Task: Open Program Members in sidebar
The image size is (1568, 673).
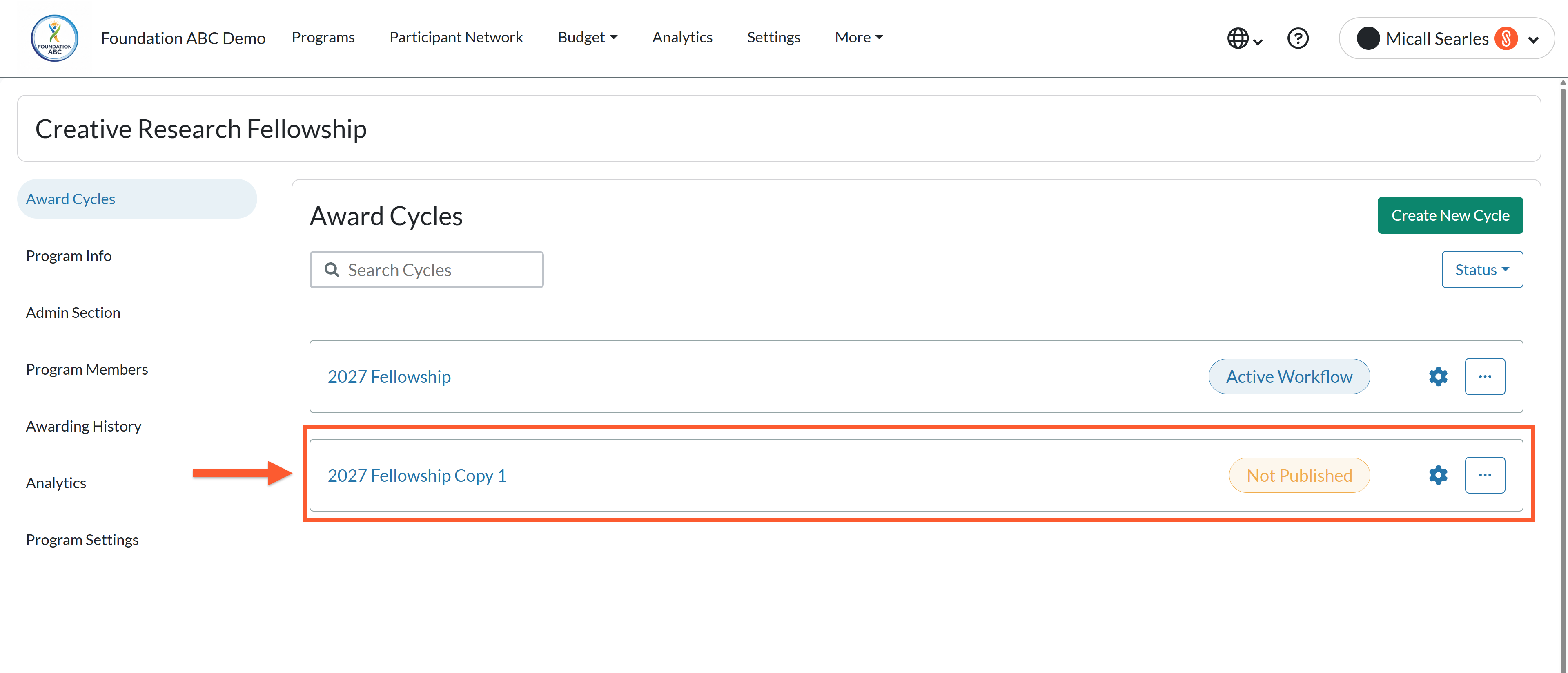Action: pyautogui.click(x=87, y=369)
